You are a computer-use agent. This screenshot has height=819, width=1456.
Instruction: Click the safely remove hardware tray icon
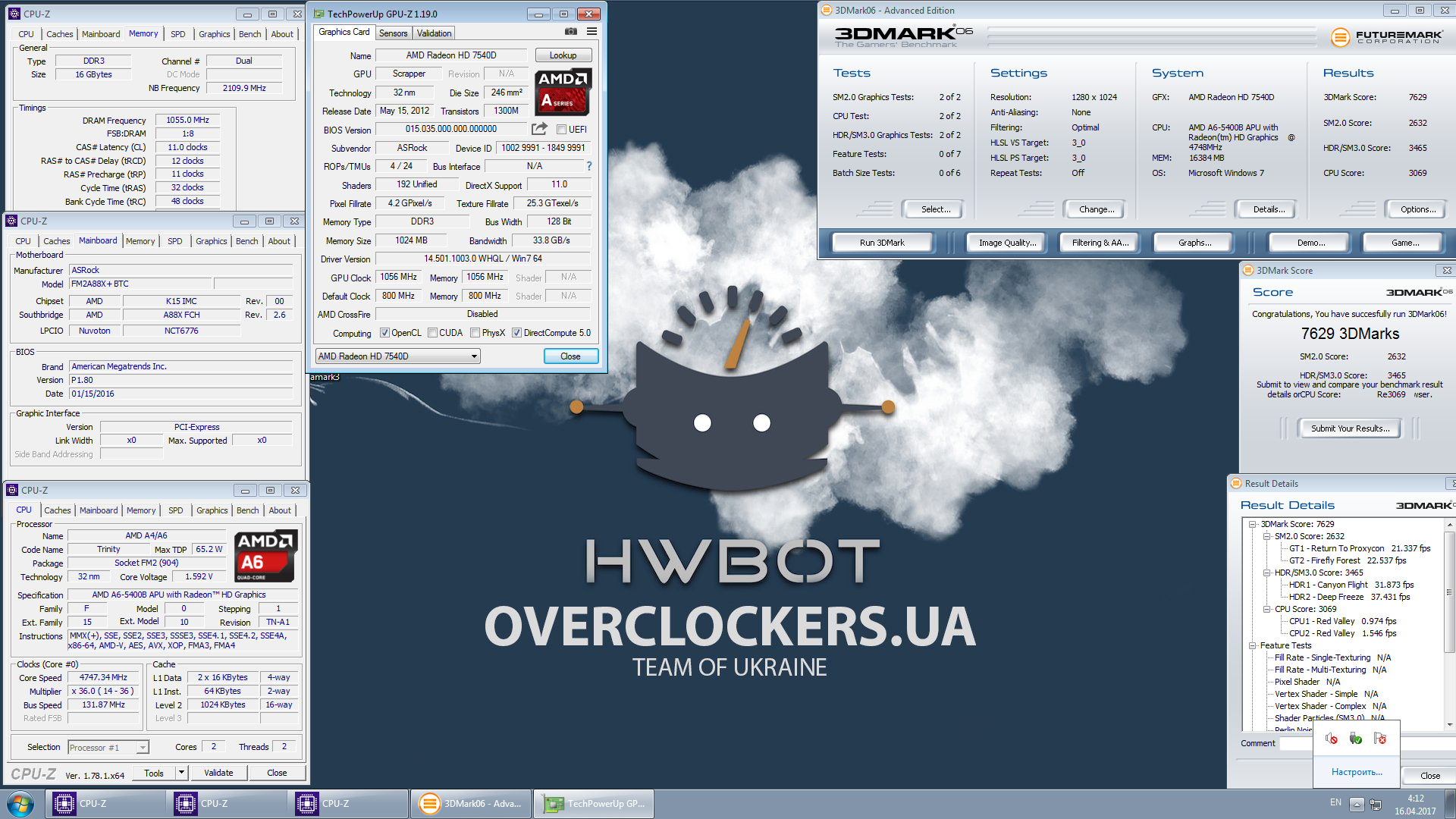1356,739
